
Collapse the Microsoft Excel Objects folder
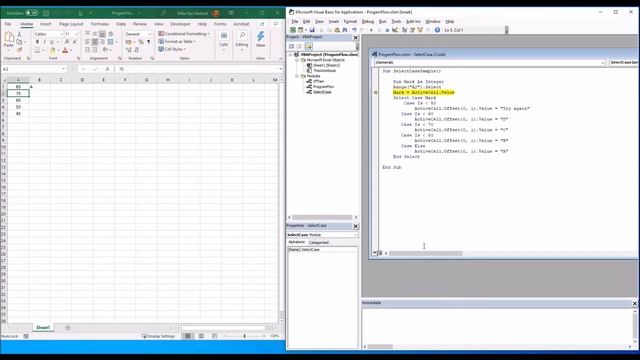click(297, 60)
